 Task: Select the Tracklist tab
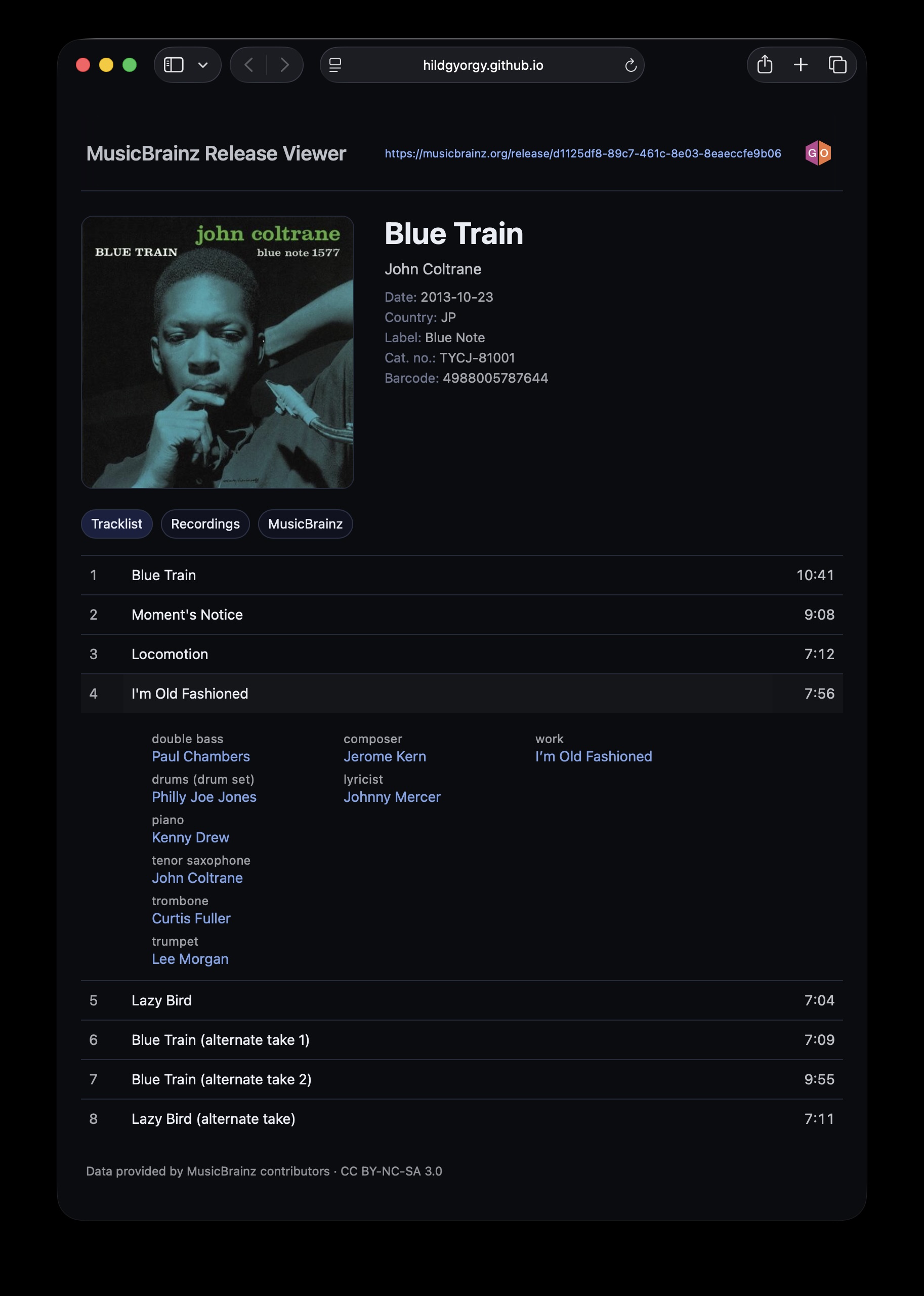click(x=116, y=523)
